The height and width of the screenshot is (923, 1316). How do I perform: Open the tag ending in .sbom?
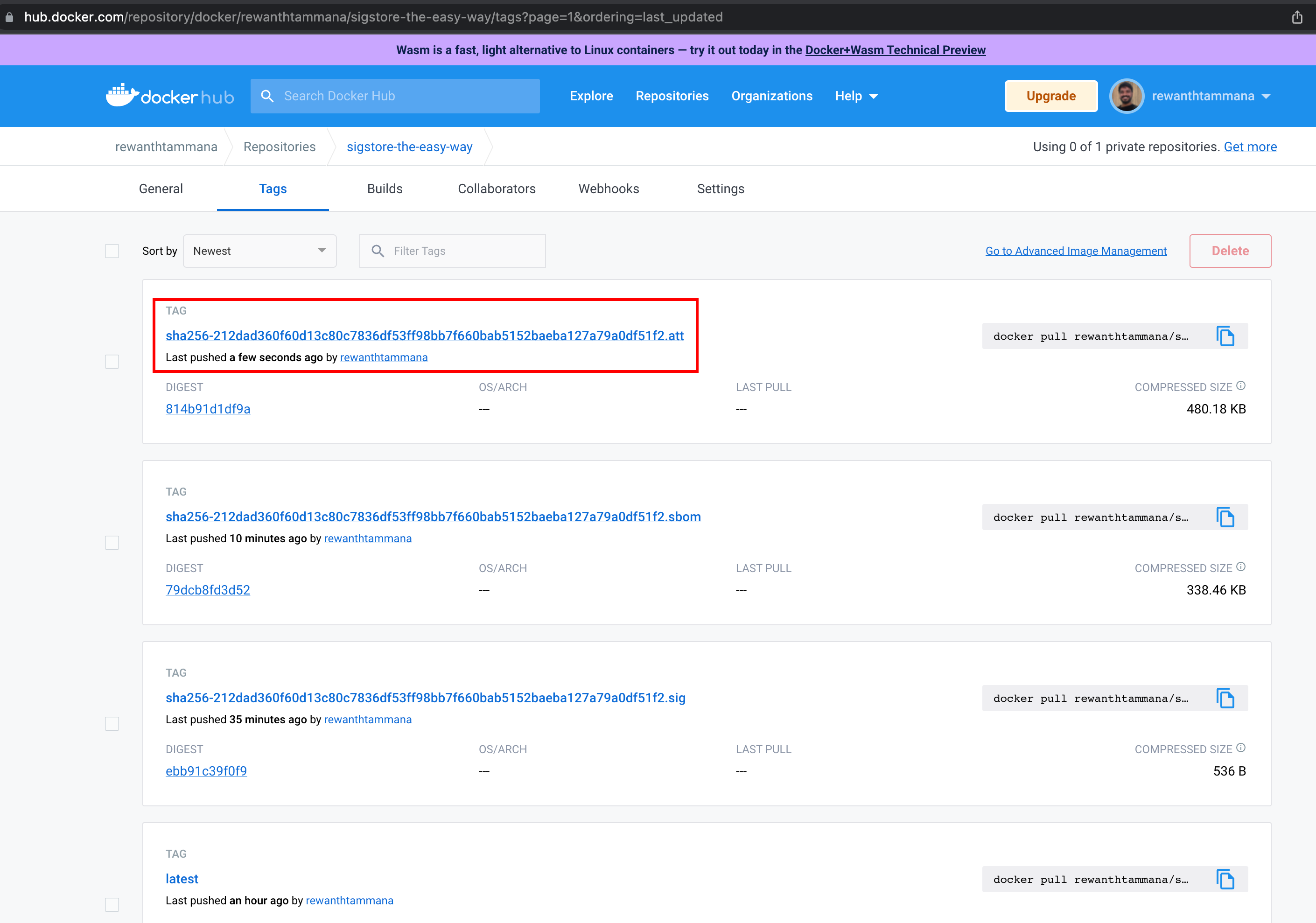point(434,517)
